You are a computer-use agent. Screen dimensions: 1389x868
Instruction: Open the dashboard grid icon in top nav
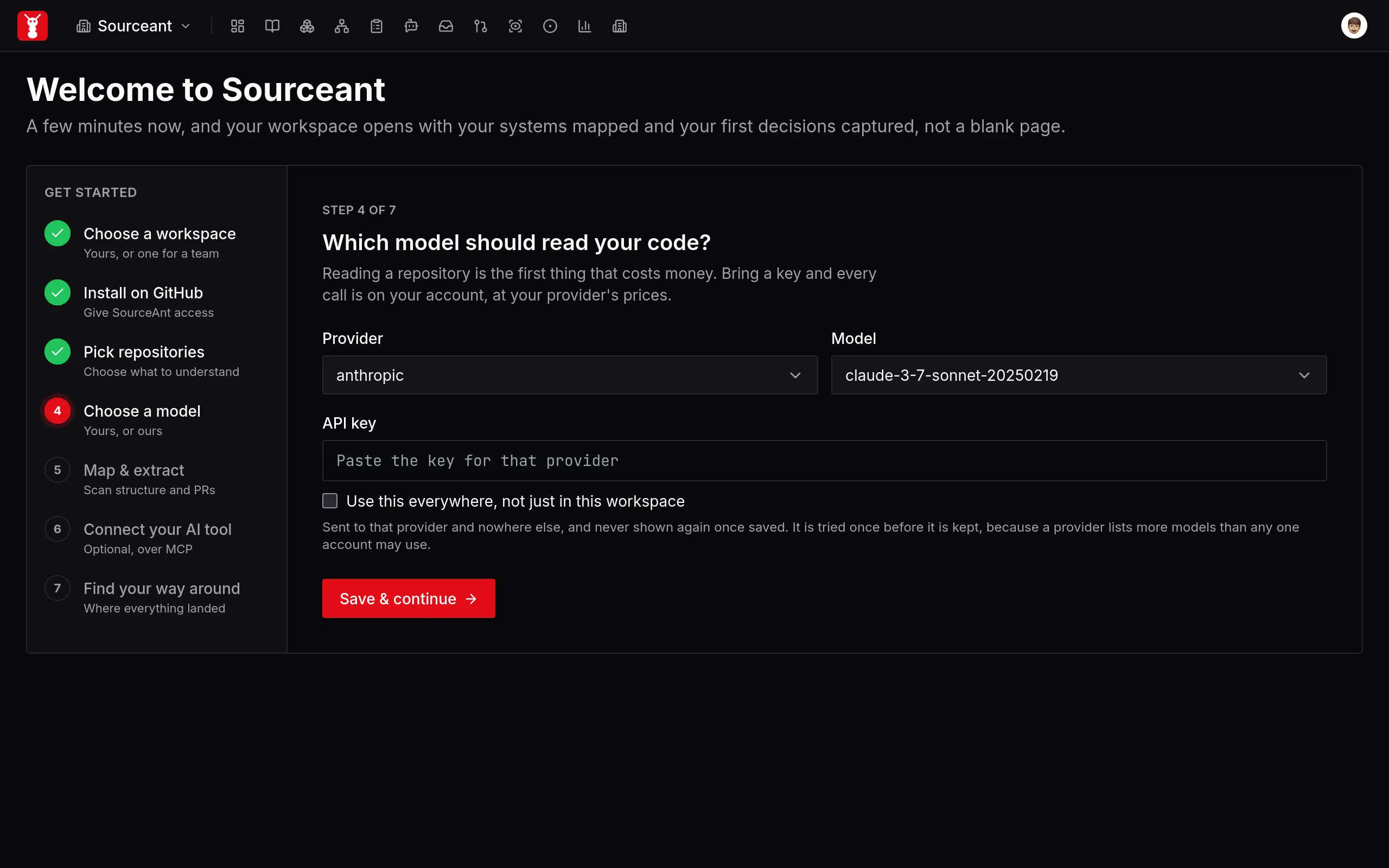[238, 26]
